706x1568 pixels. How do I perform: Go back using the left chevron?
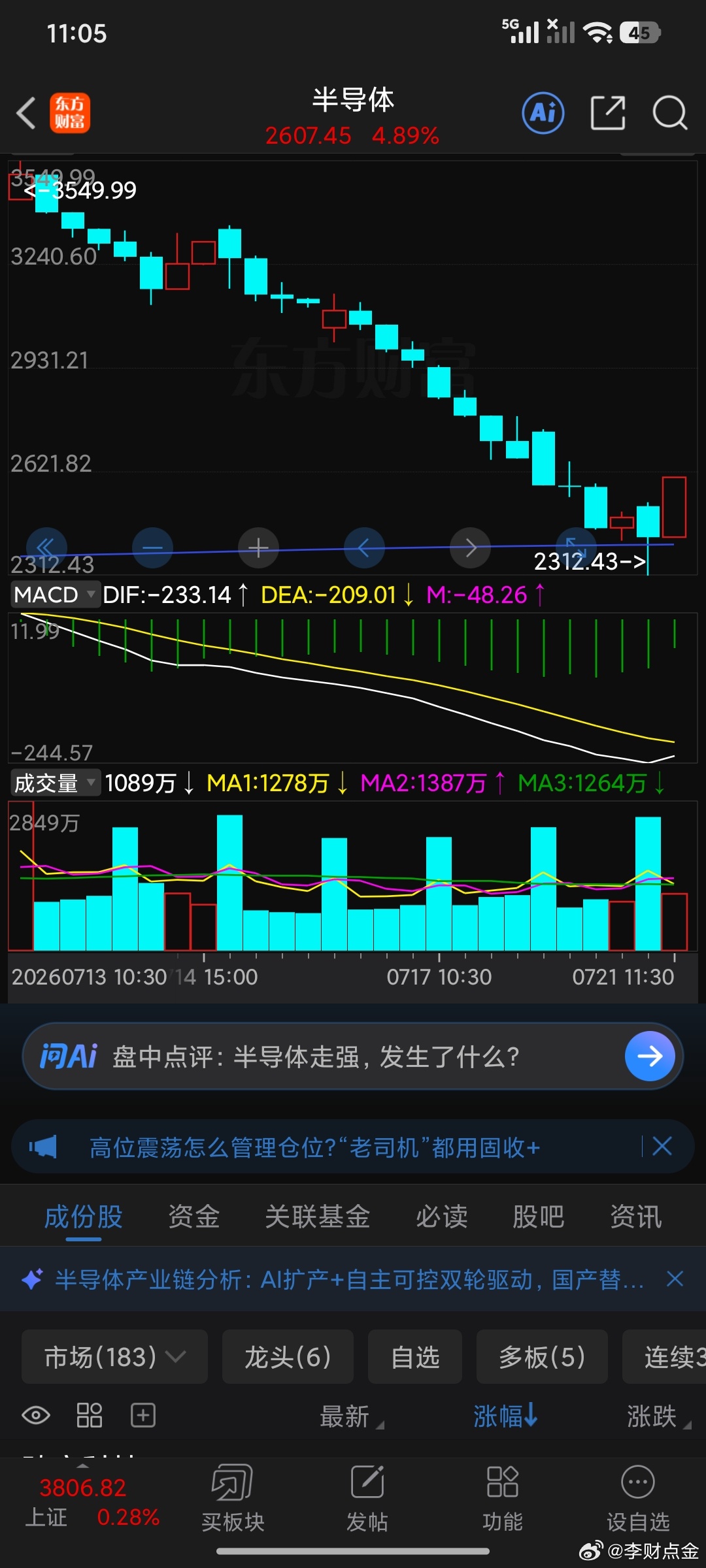(x=26, y=113)
